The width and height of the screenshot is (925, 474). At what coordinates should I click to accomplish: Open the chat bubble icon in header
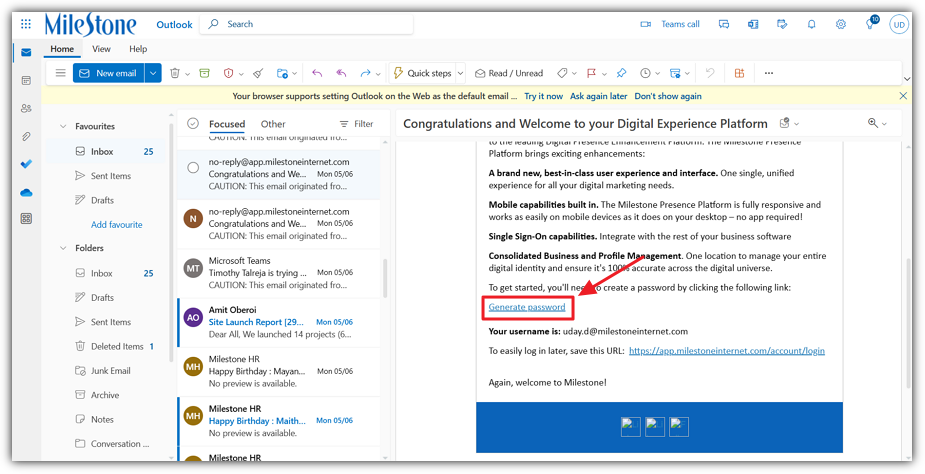pyautogui.click(x=724, y=24)
